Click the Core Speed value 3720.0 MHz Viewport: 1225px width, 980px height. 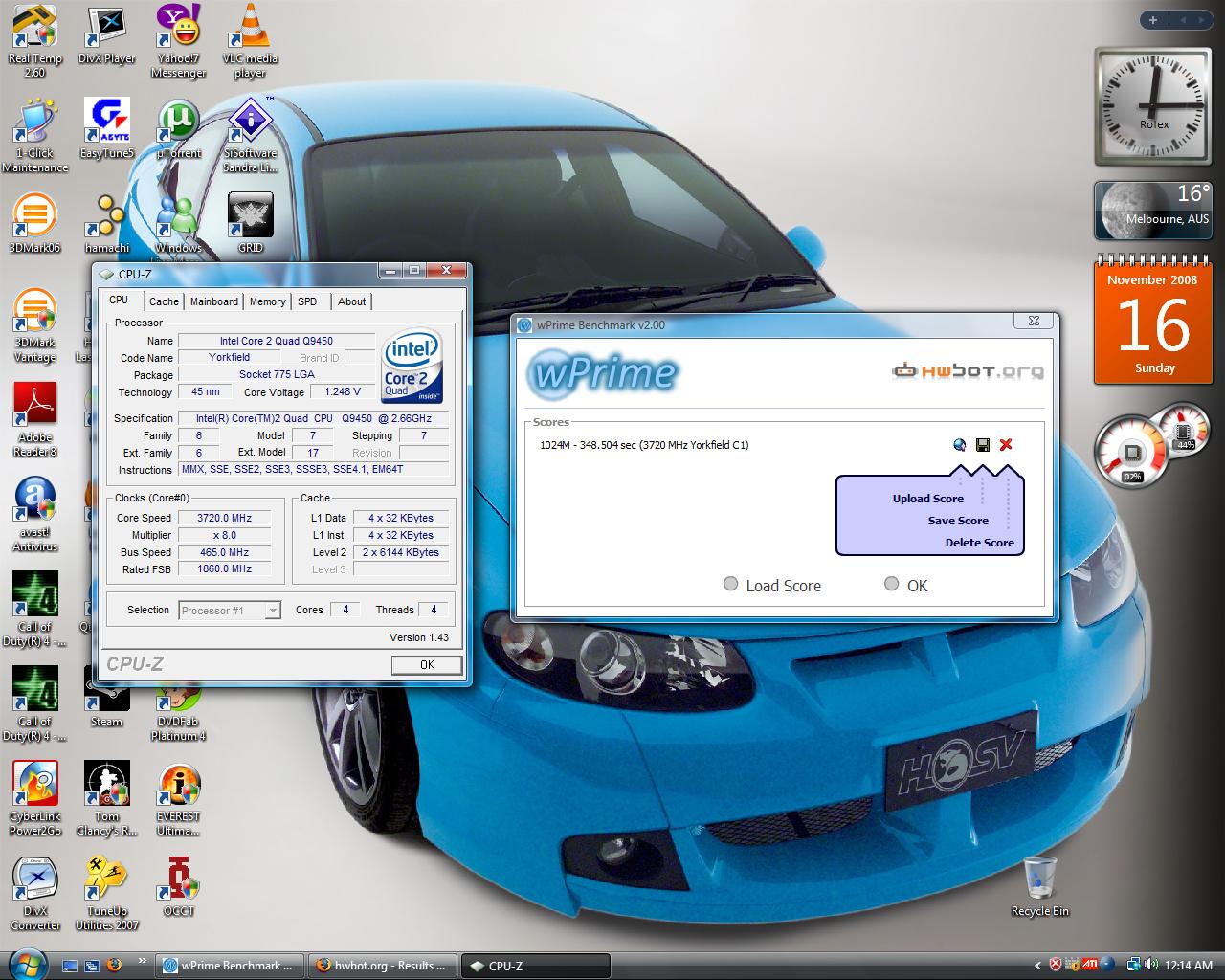coord(224,518)
